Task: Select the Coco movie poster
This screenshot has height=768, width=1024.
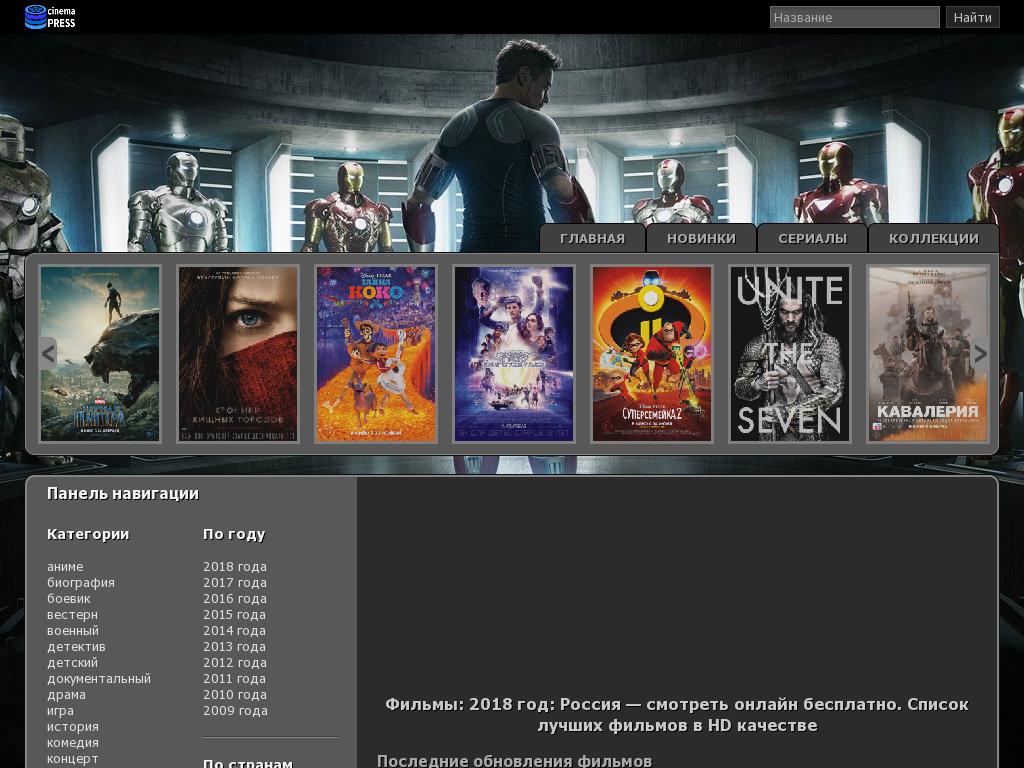Action: (x=376, y=353)
